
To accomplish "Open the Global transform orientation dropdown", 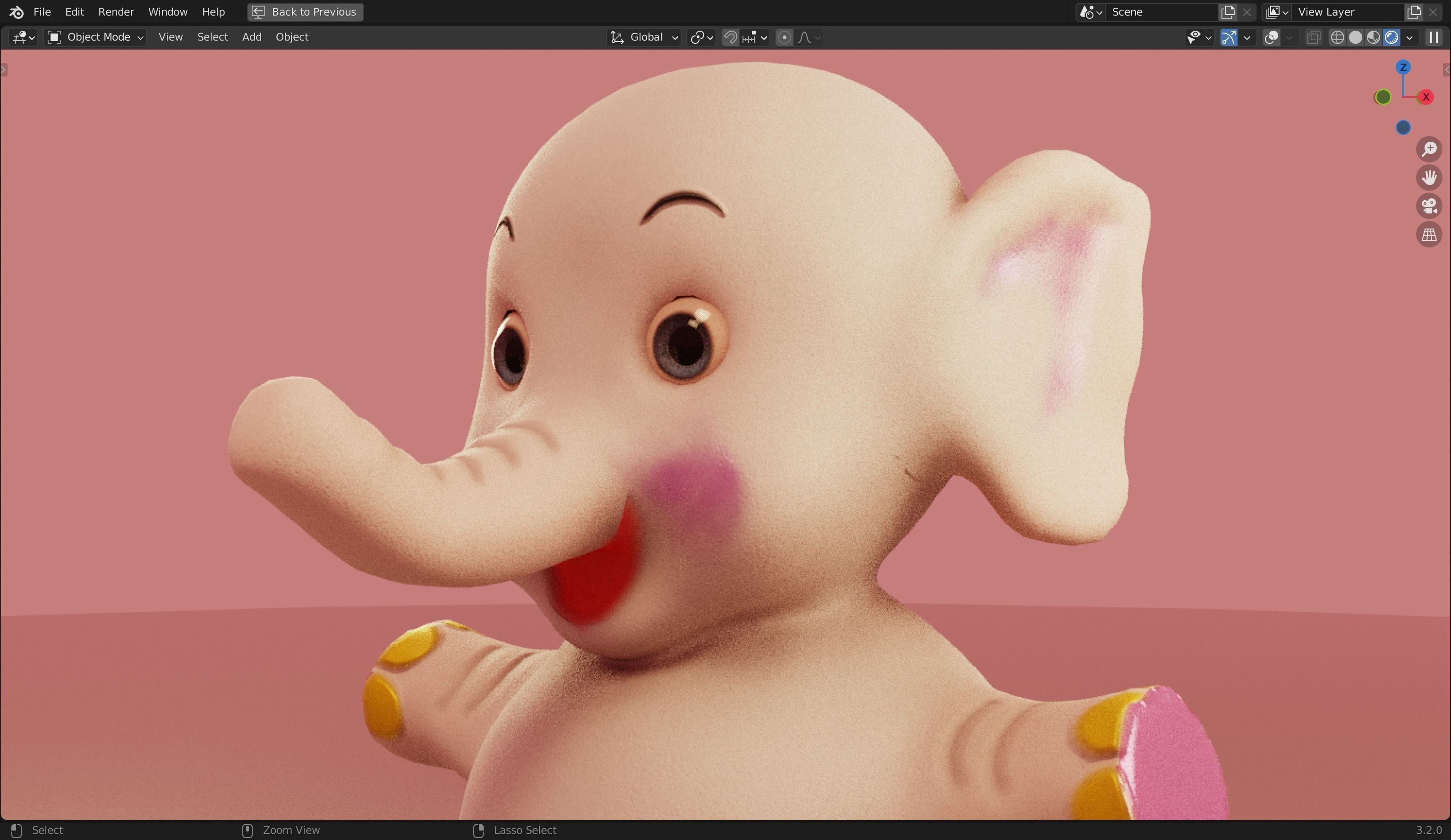I will click(644, 37).
